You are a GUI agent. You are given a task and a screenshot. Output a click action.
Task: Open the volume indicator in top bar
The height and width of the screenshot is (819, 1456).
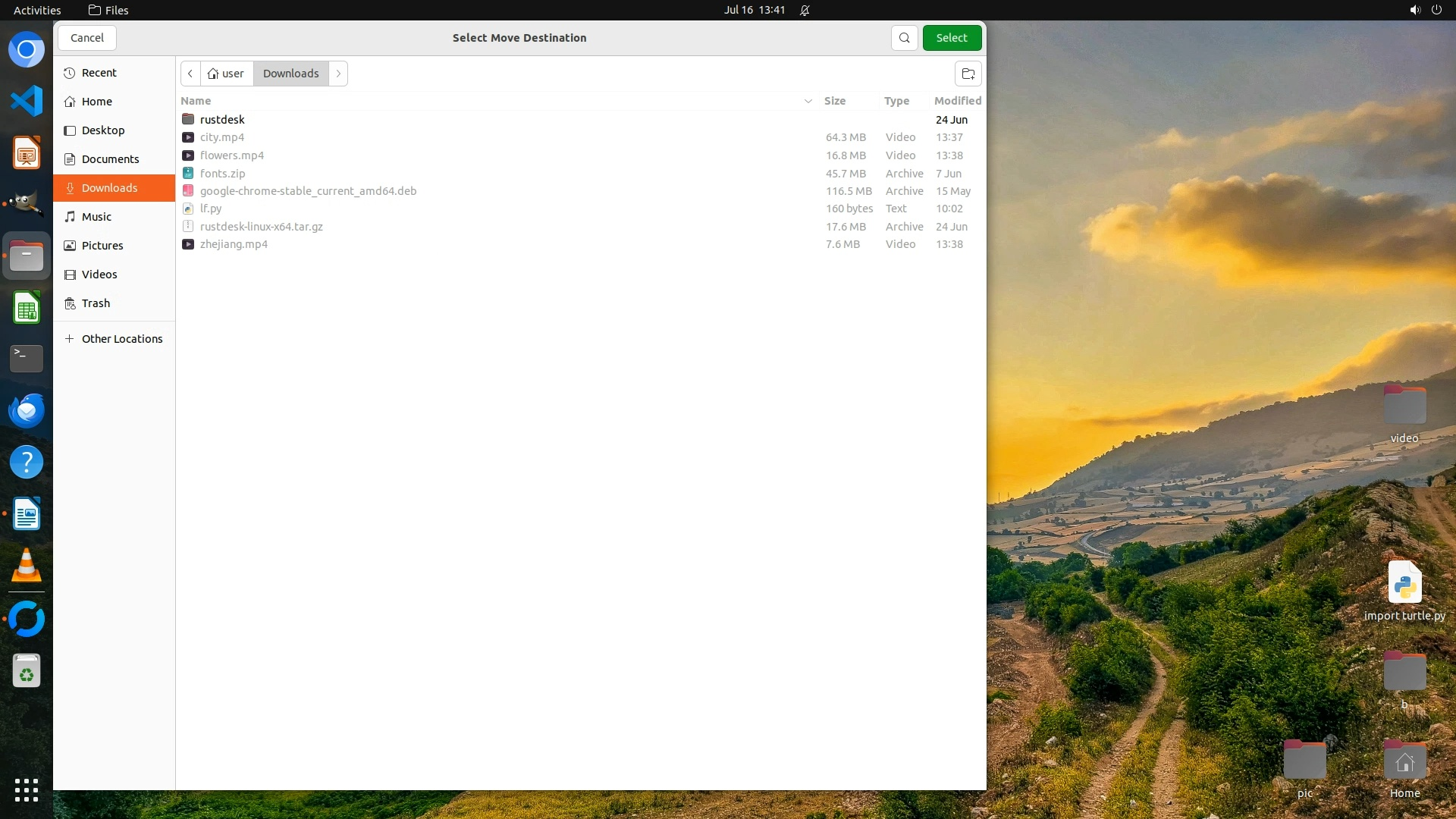[1414, 10]
